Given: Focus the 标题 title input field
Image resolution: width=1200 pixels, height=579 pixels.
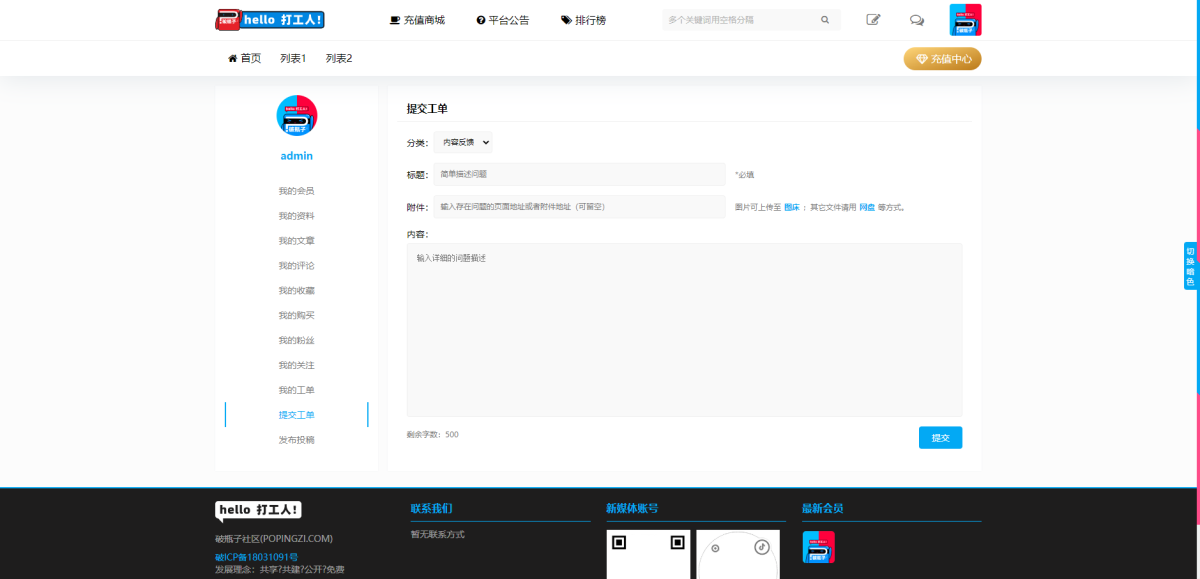Looking at the screenshot, I should pyautogui.click(x=579, y=174).
